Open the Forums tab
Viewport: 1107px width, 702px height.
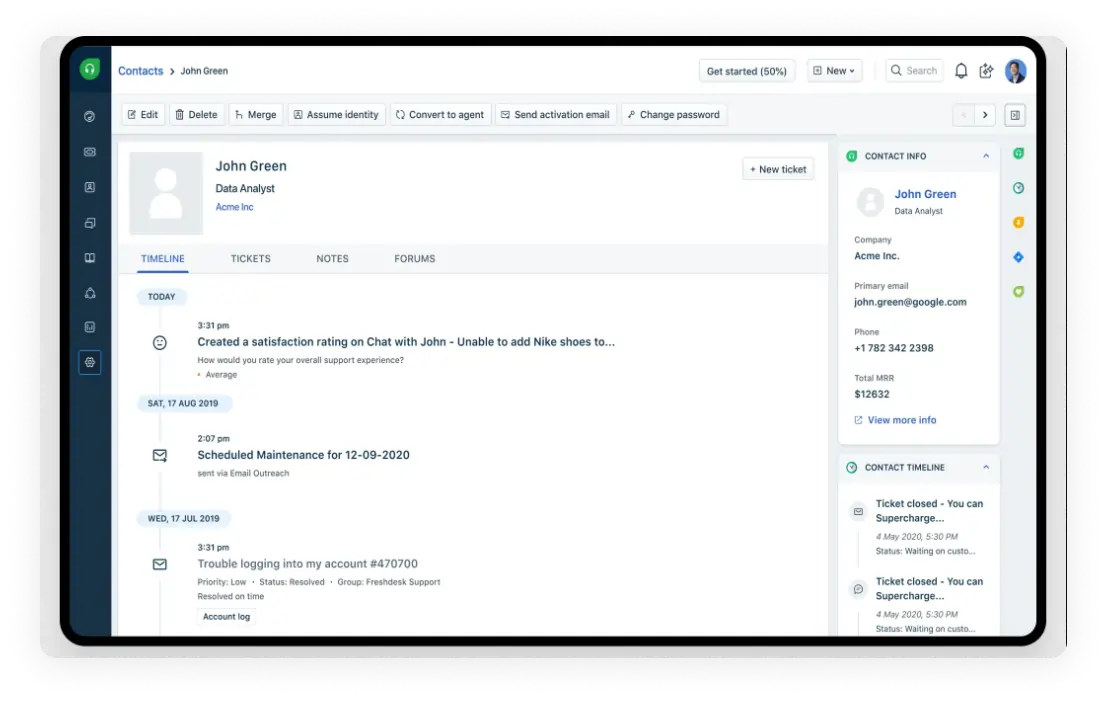414,258
